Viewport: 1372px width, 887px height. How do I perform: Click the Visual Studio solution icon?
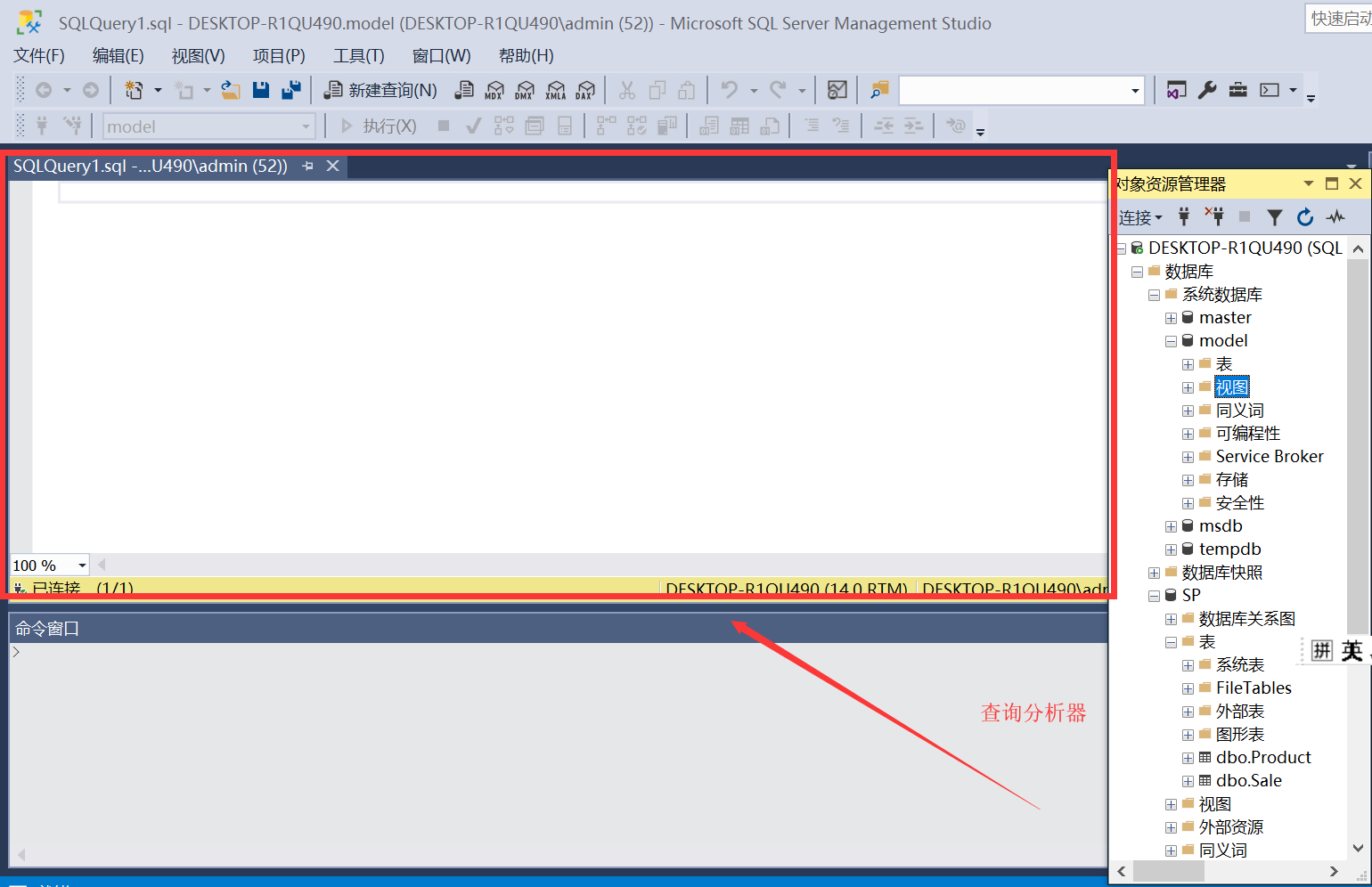pyautogui.click(x=1177, y=90)
